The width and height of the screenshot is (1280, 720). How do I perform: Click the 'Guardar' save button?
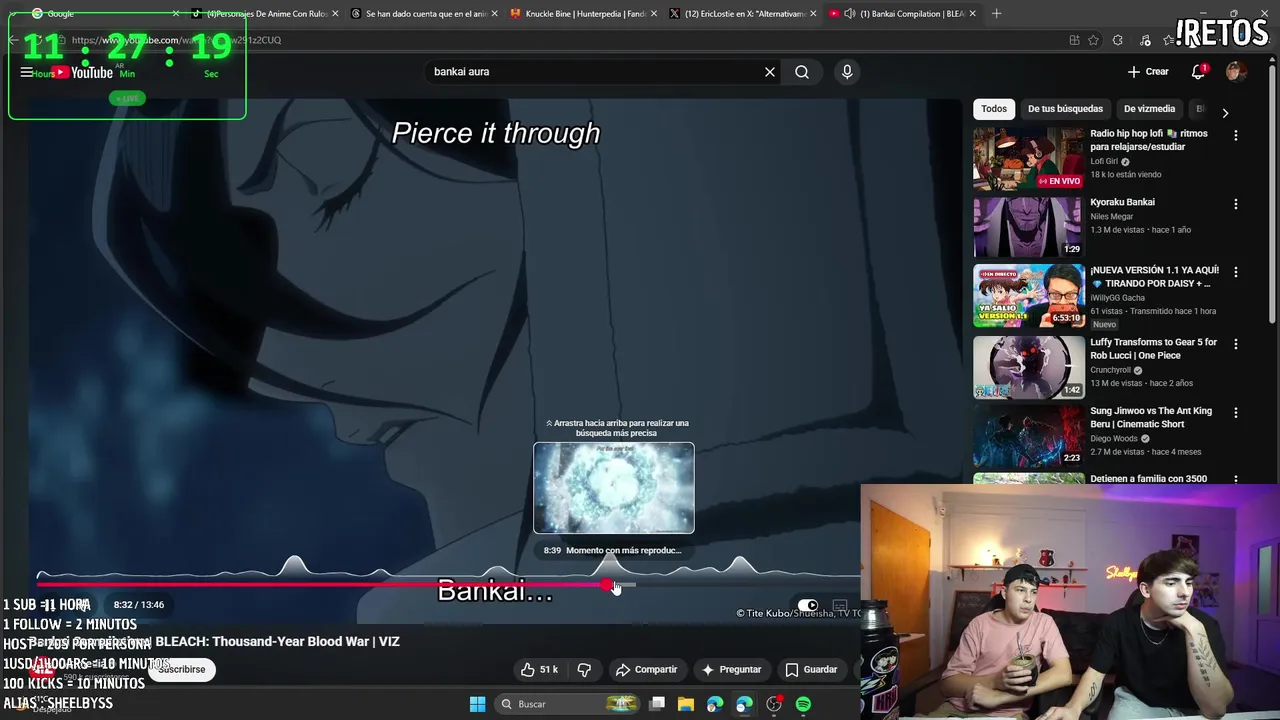pyautogui.click(x=811, y=669)
